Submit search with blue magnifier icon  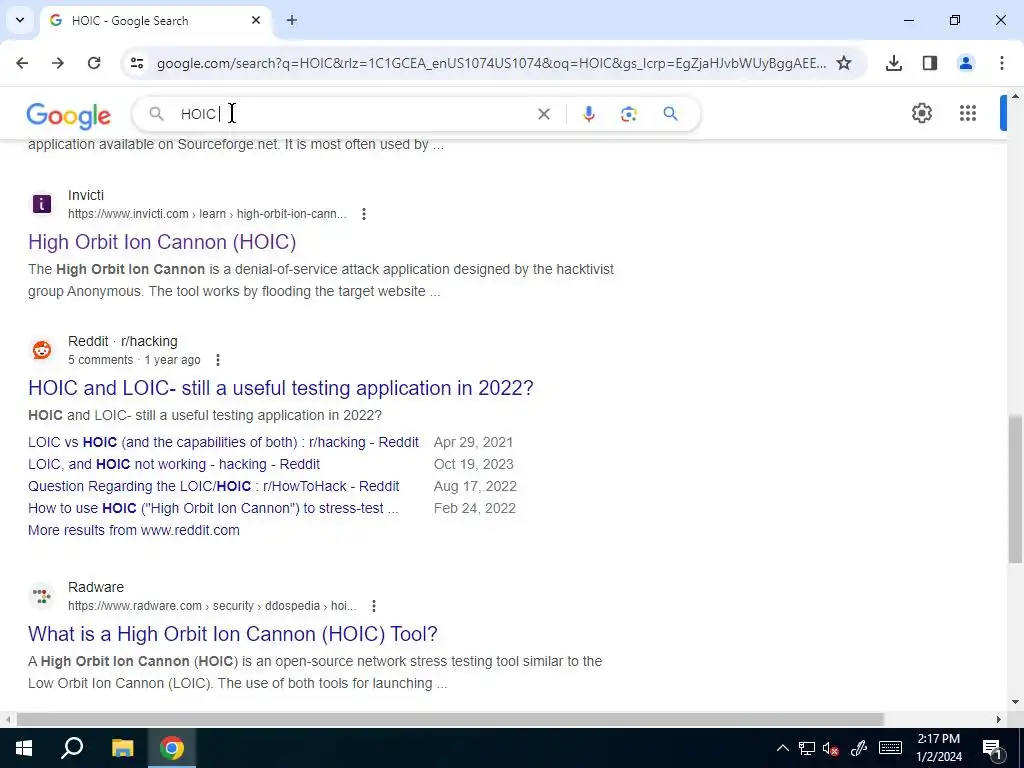click(x=670, y=114)
